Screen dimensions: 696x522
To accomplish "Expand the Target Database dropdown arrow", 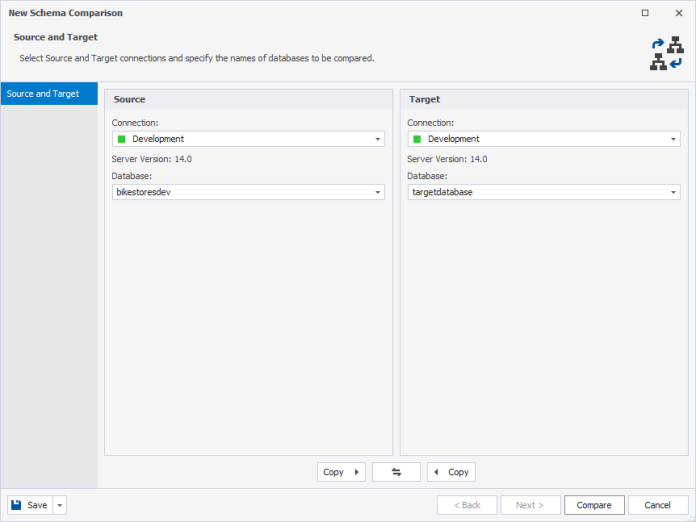I will [x=674, y=192].
